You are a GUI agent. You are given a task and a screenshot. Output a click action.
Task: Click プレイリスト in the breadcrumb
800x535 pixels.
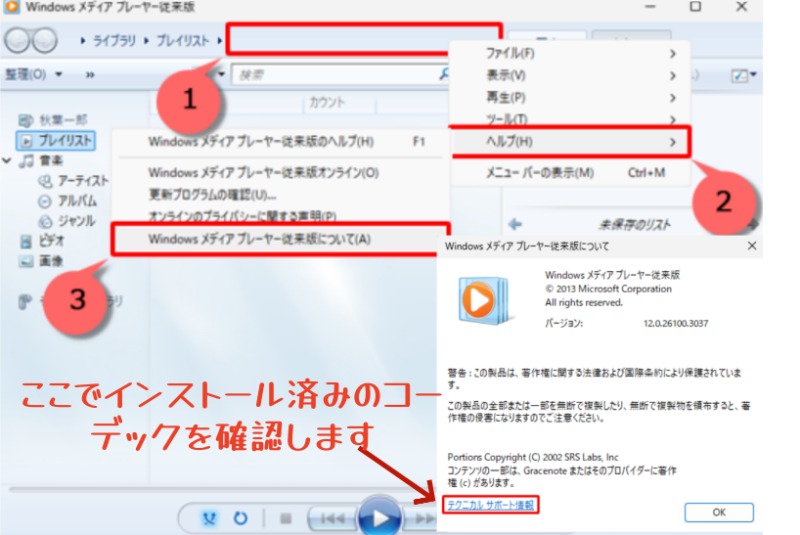click(x=183, y=40)
